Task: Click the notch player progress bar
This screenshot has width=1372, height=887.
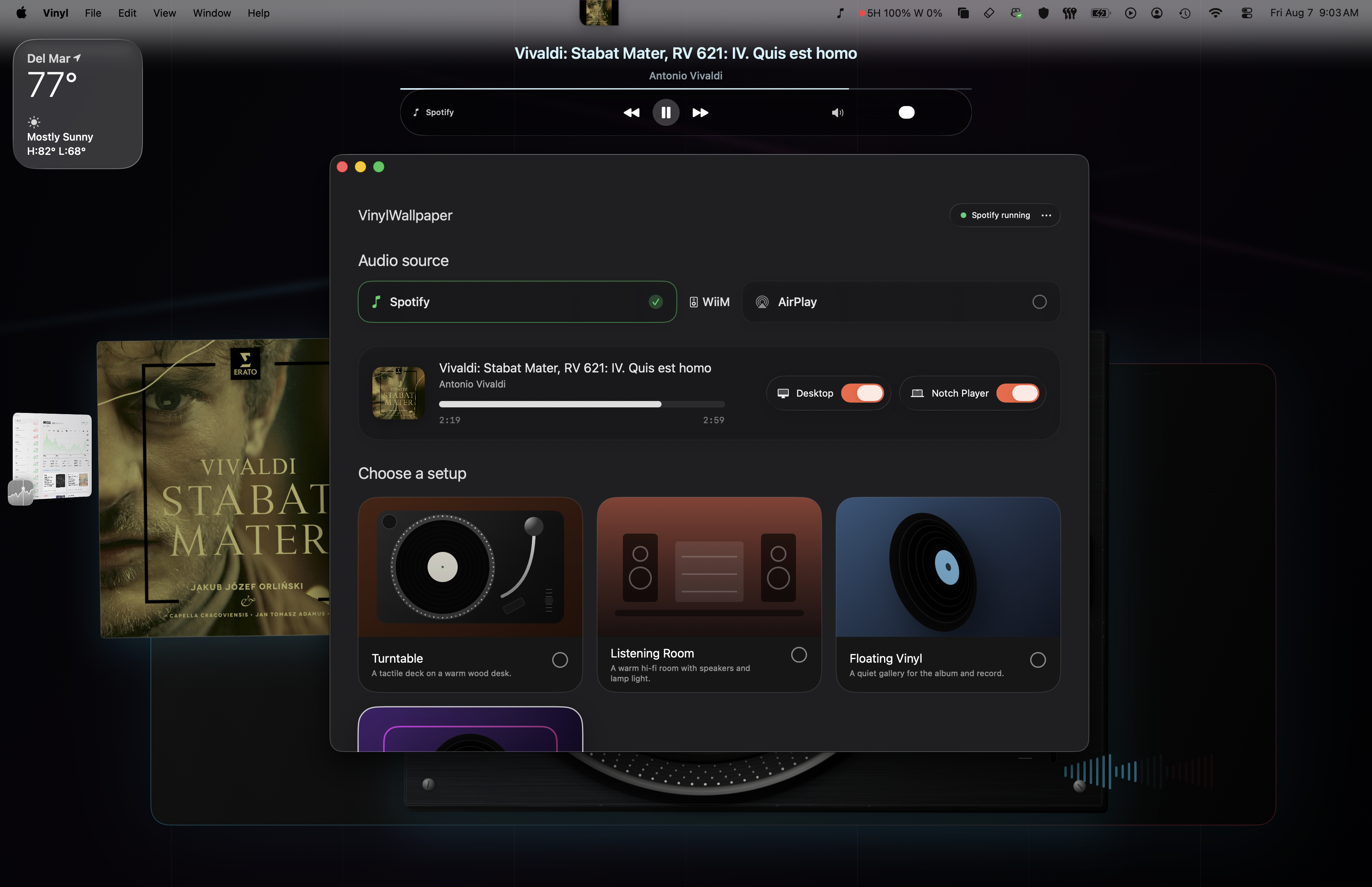Action: pyautogui.click(x=686, y=89)
